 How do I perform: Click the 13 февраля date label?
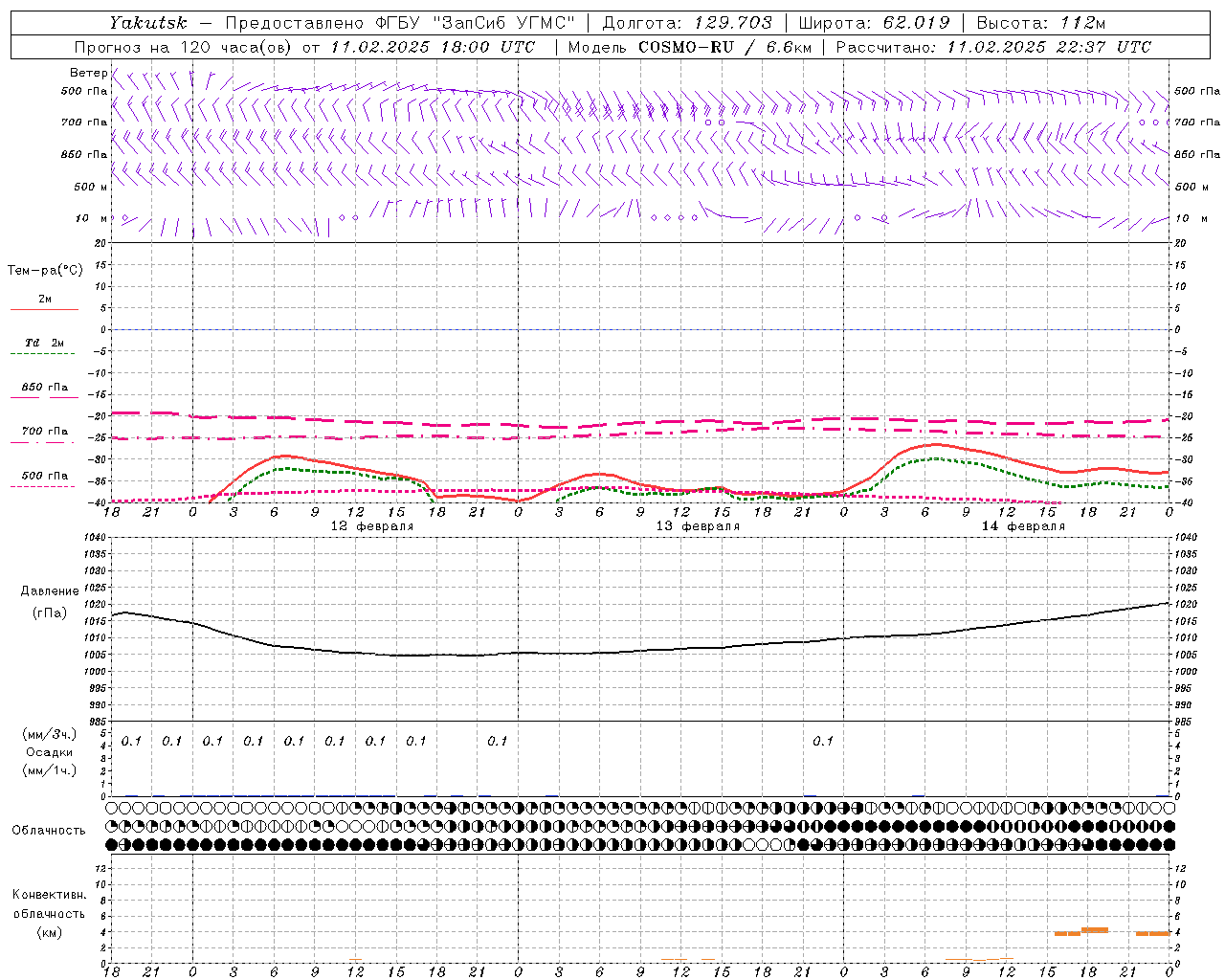(x=698, y=526)
